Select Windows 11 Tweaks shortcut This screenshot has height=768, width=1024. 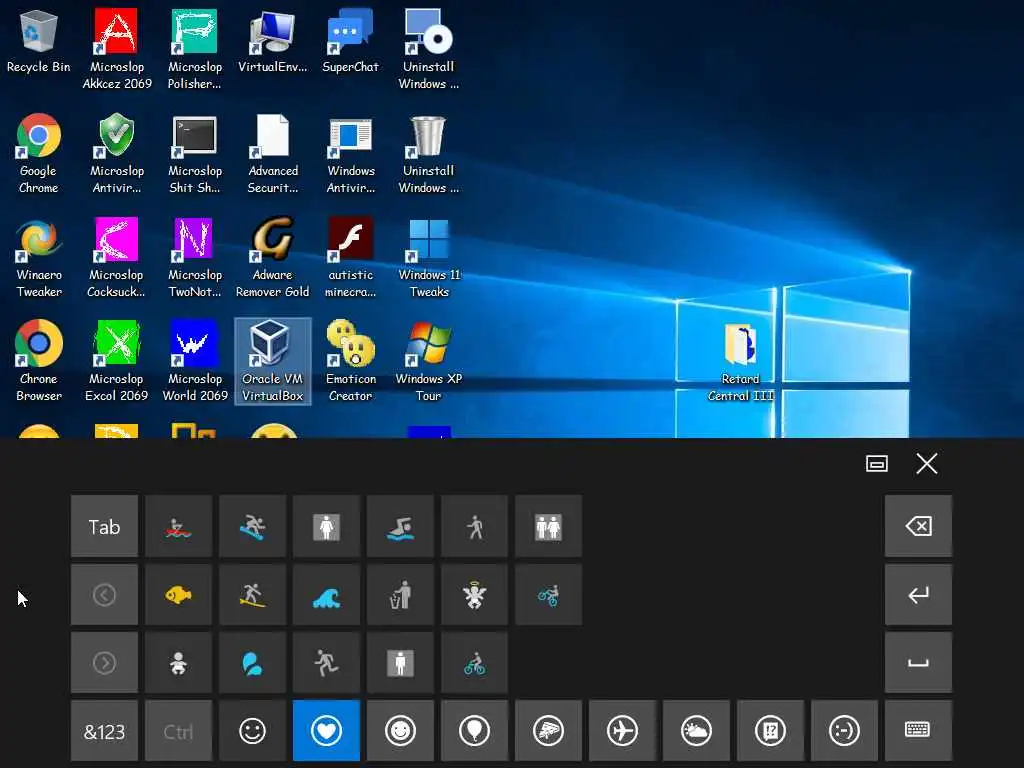tap(429, 257)
